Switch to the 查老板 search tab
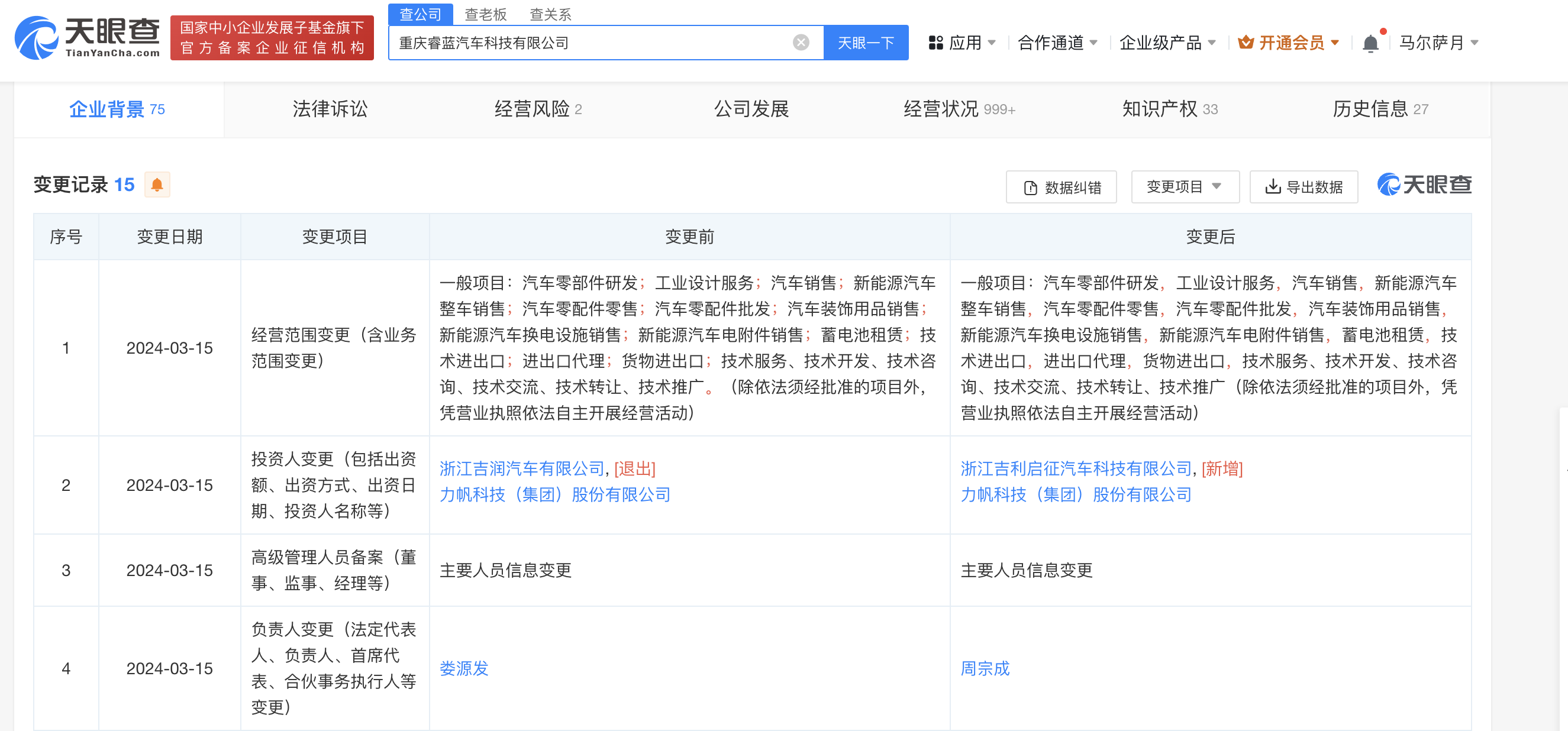This screenshot has height=731, width=1568. [x=485, y=14]
